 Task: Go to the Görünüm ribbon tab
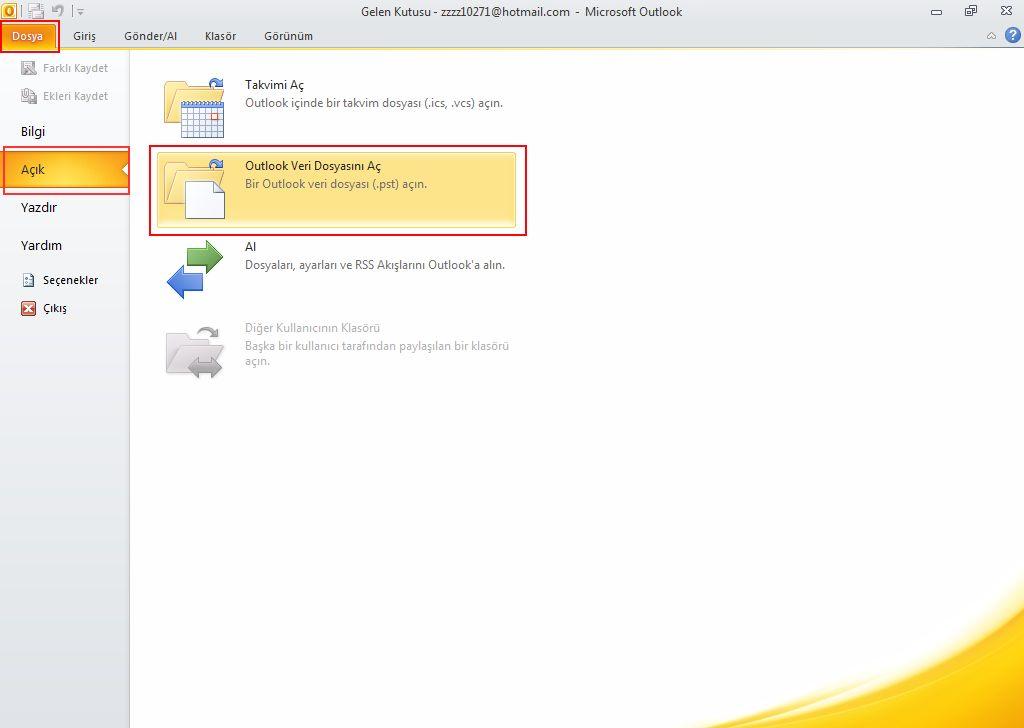pos(288,36)
